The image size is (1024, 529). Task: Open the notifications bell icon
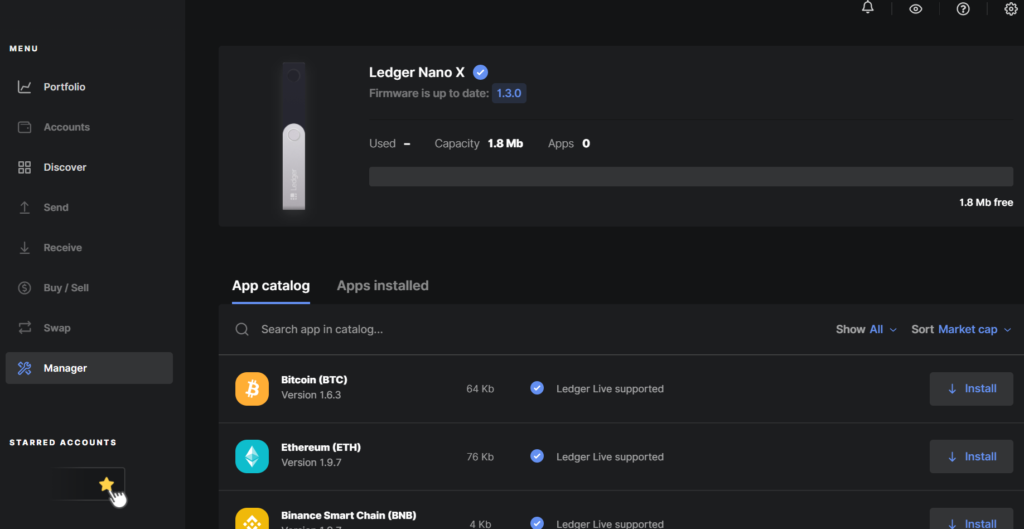tap(867, 7)
